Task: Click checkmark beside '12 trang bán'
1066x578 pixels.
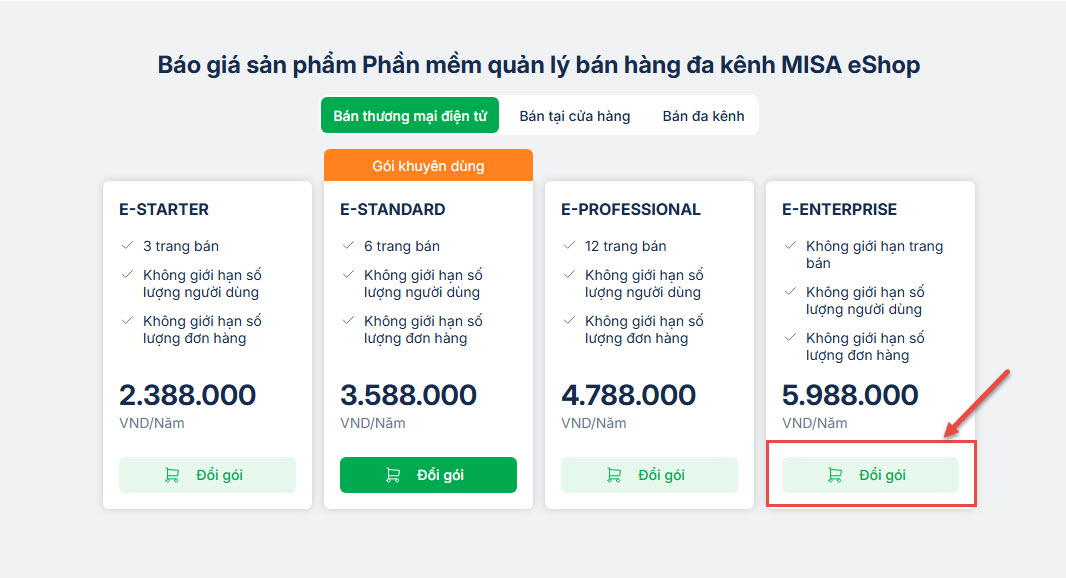Action: [569, 245]
